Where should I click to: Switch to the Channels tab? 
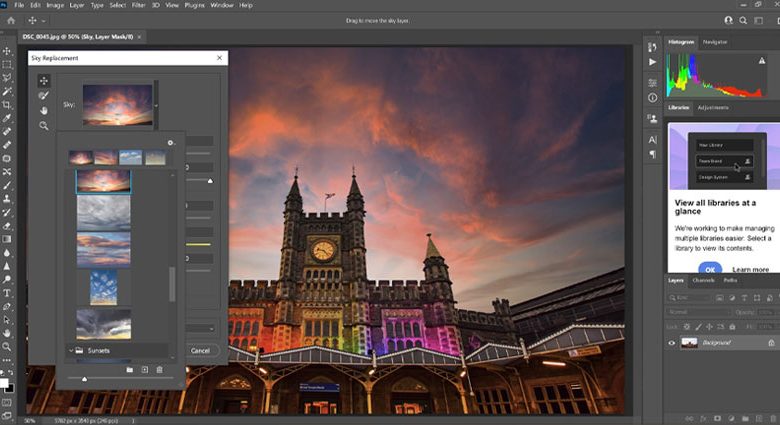pyautogui.click(x=703, y=281)
